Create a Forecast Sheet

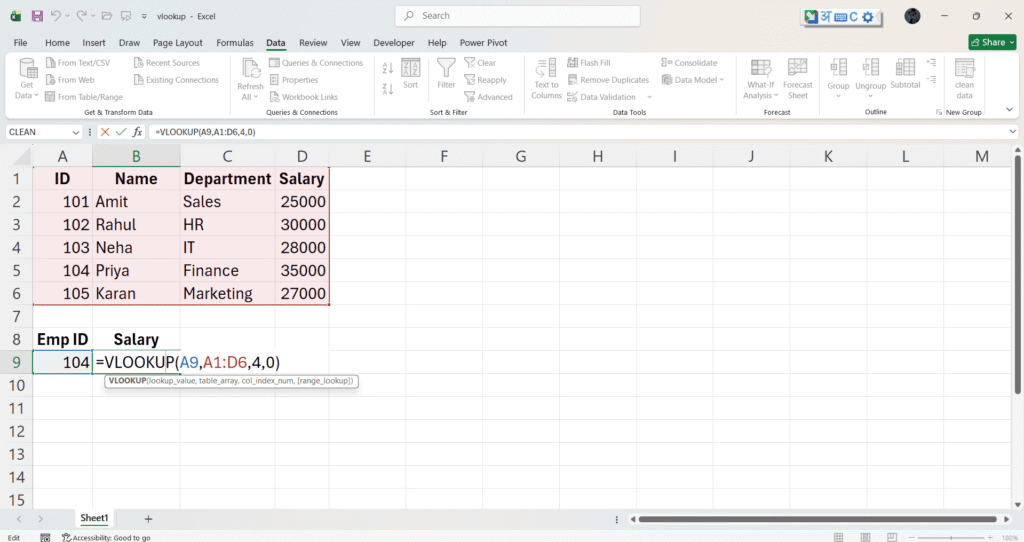pyautogui.click(x=797, y=79)
